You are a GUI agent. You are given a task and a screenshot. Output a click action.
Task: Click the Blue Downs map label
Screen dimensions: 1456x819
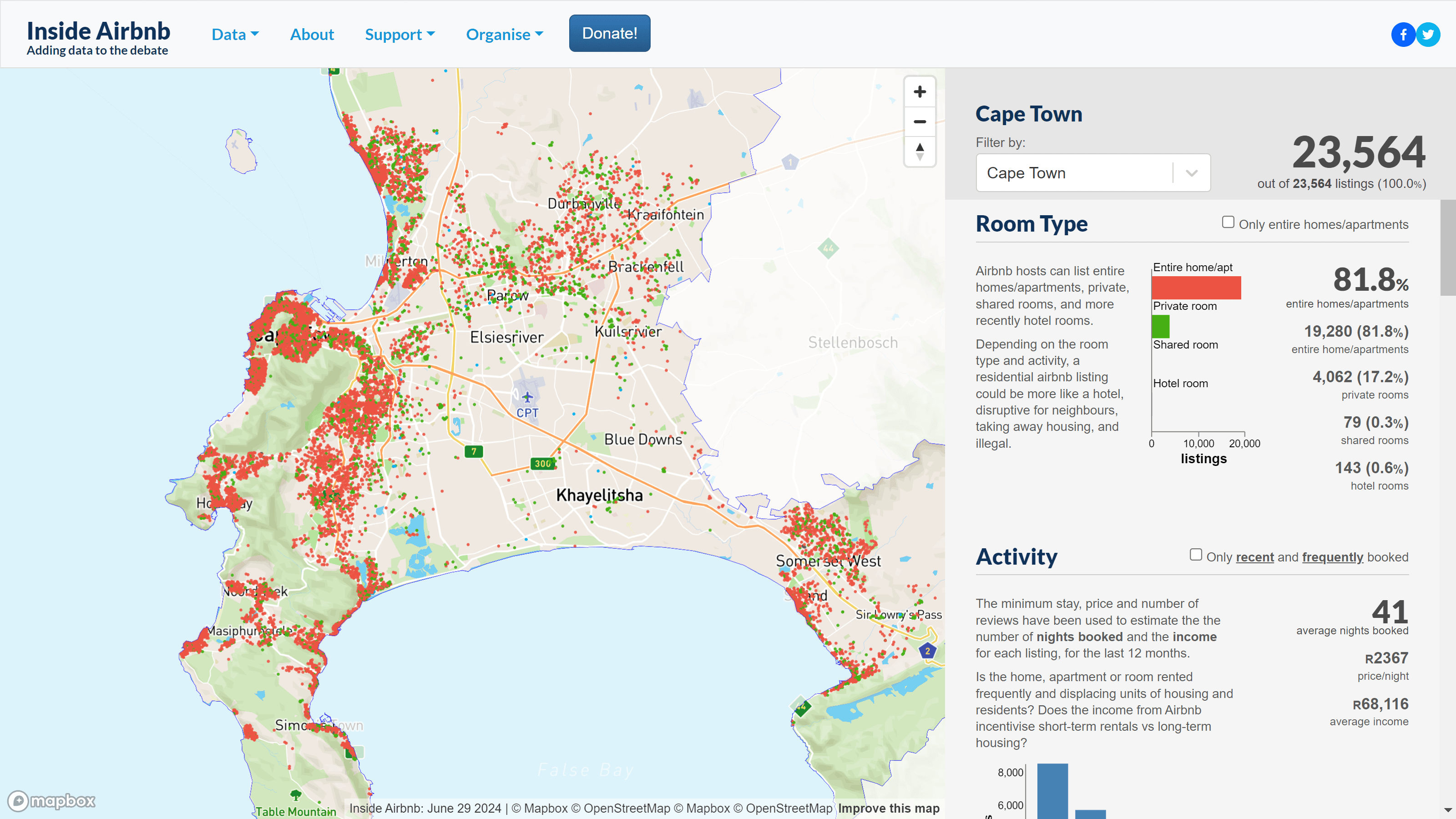(643, 439)
